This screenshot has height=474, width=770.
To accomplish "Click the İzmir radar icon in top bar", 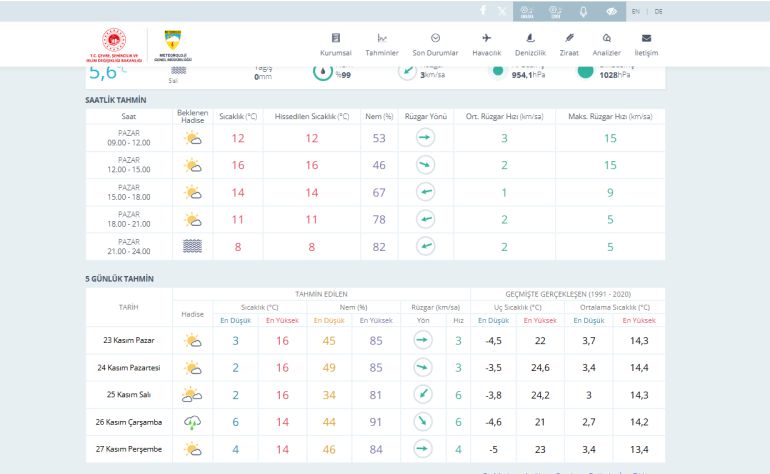I will coord(555,11).
